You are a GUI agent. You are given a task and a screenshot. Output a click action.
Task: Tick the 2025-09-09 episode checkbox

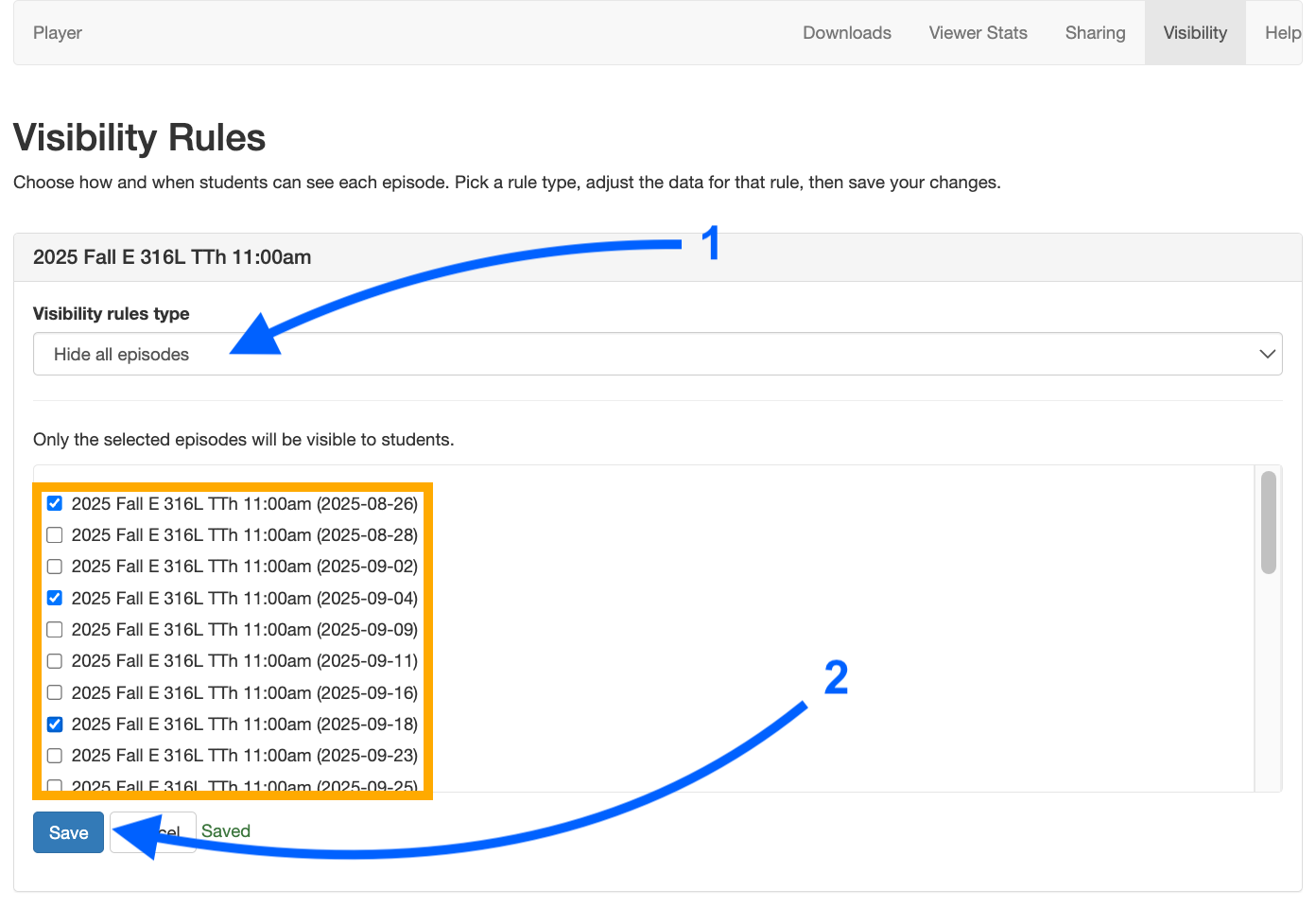55,630
